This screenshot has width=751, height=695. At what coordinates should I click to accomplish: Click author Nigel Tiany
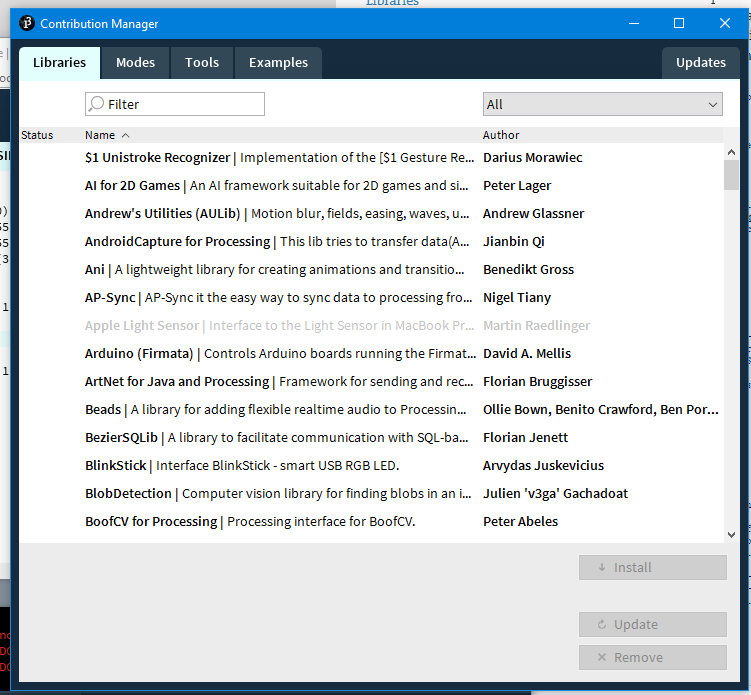pos(517,298)
